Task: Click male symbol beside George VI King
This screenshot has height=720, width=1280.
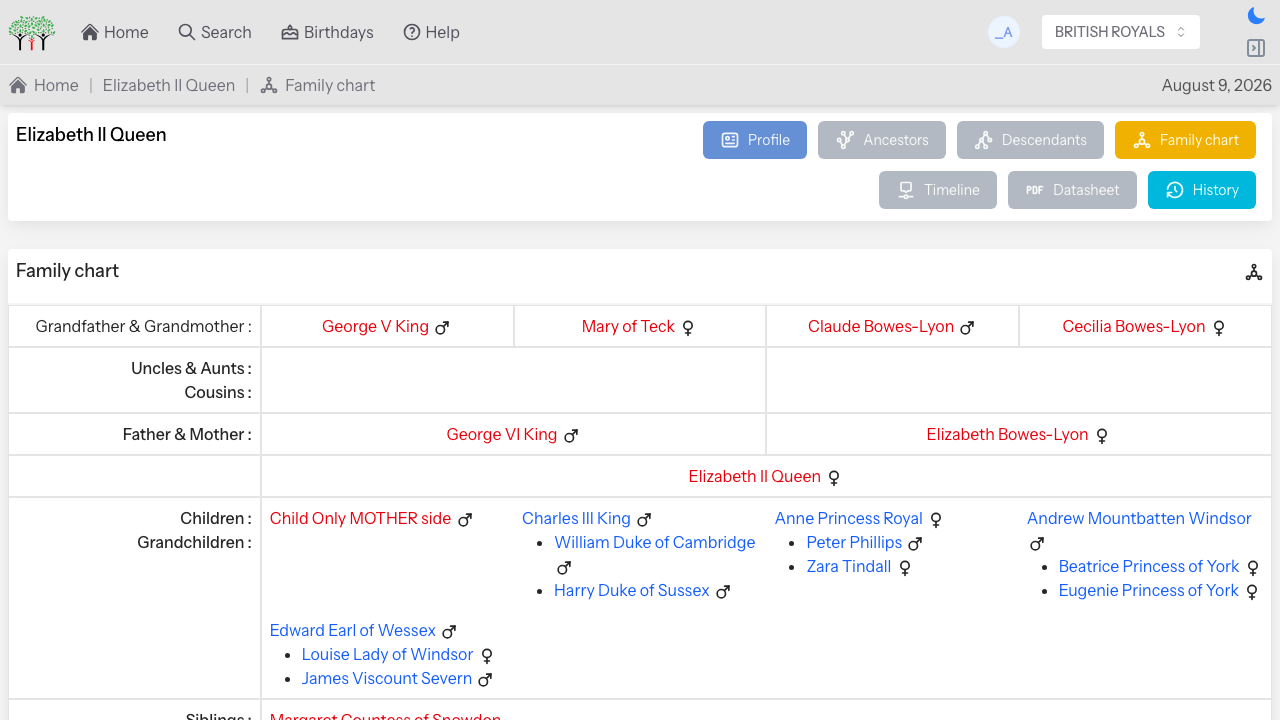Action: (x=571, y=435)
